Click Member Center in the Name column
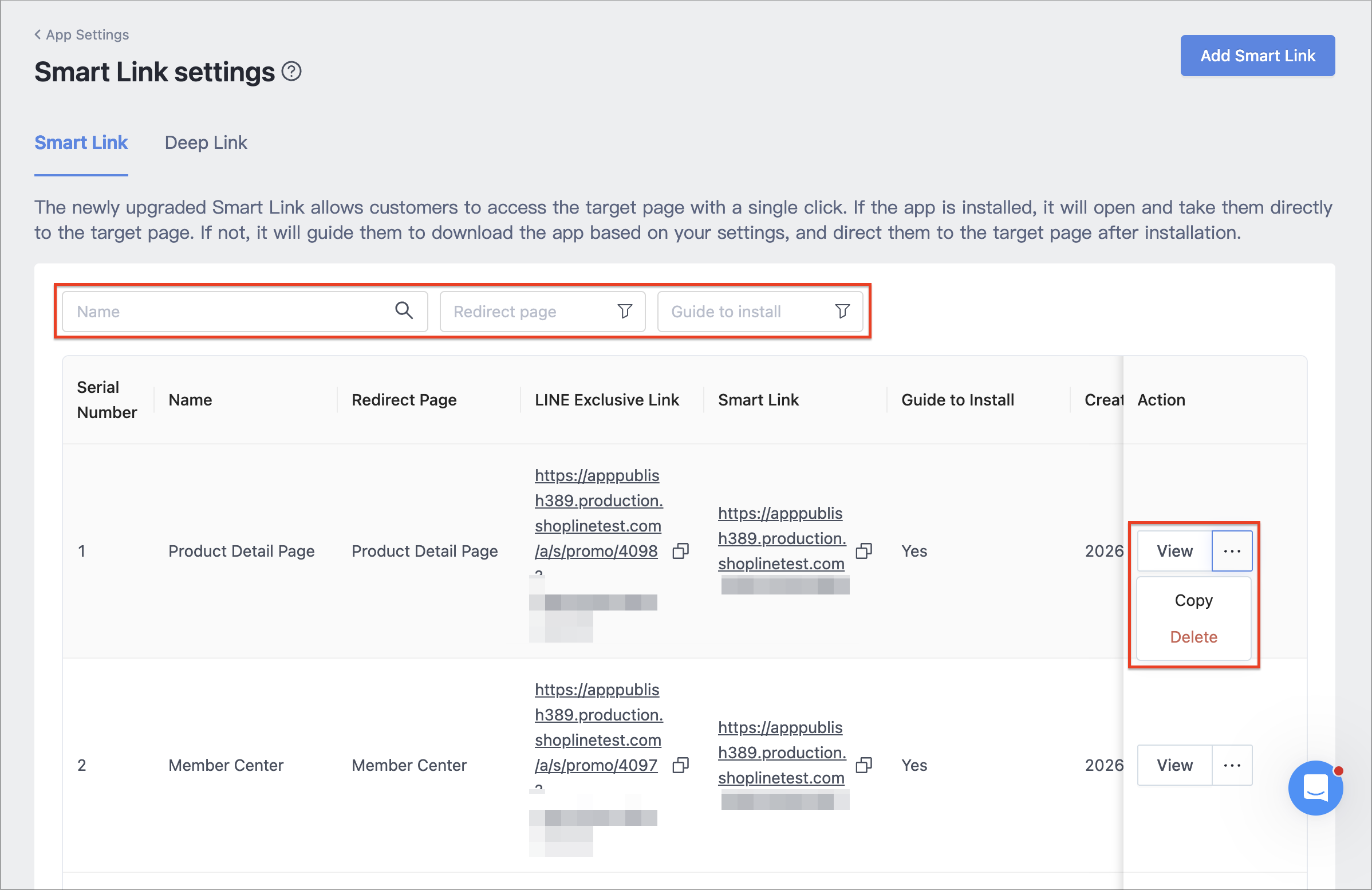 pyautogui.click(x=226, y=765)
